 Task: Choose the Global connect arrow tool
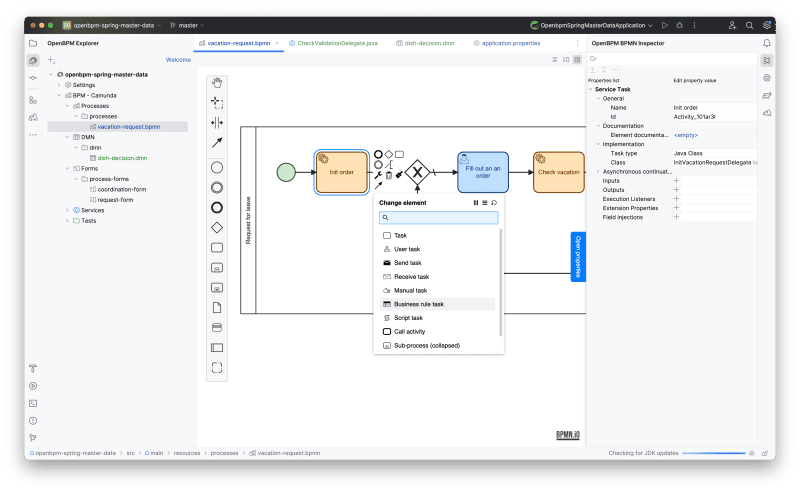217,142
